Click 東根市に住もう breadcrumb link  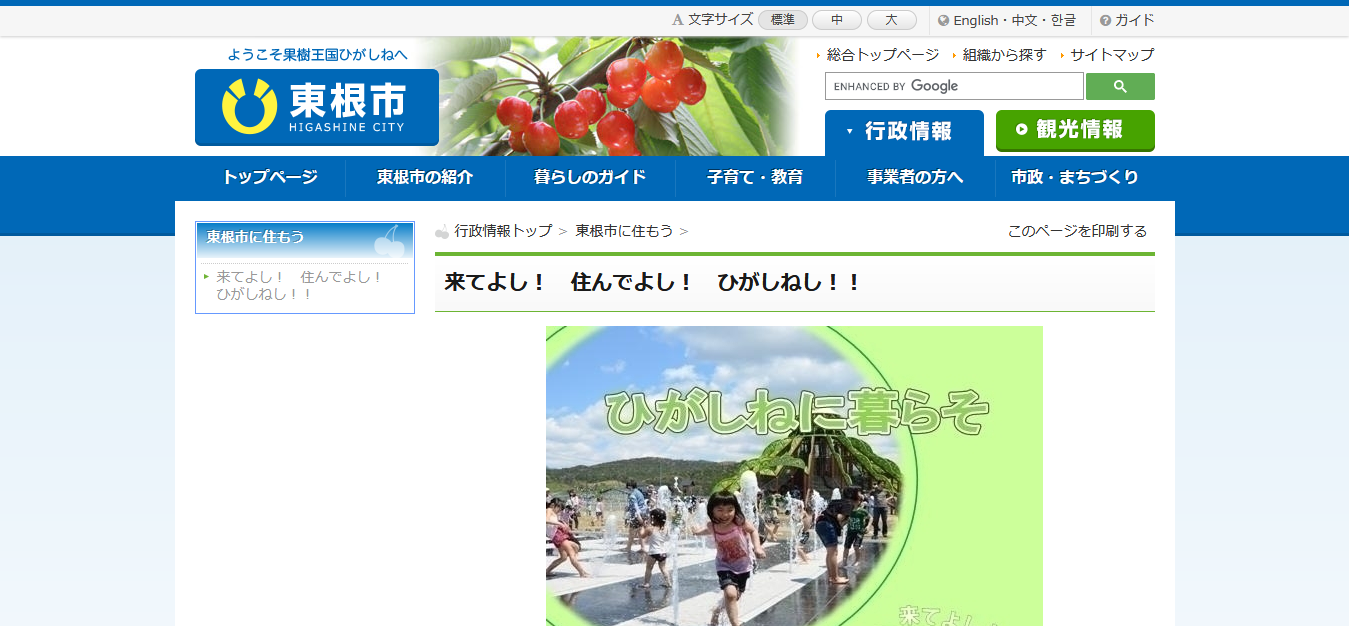pos(624,231)
